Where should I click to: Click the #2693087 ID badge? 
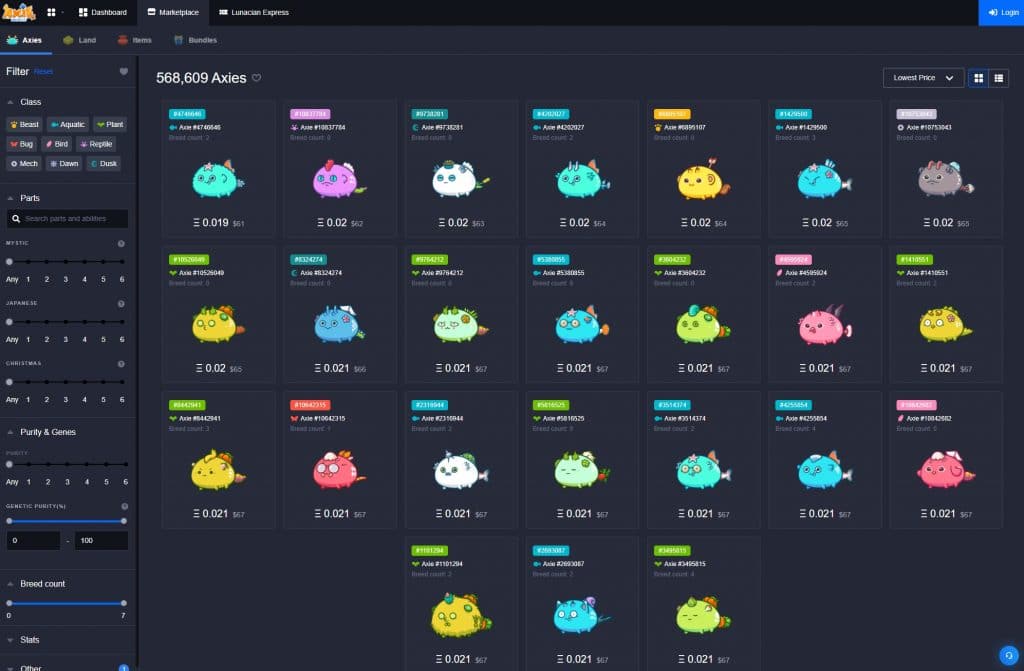[551, 551]
